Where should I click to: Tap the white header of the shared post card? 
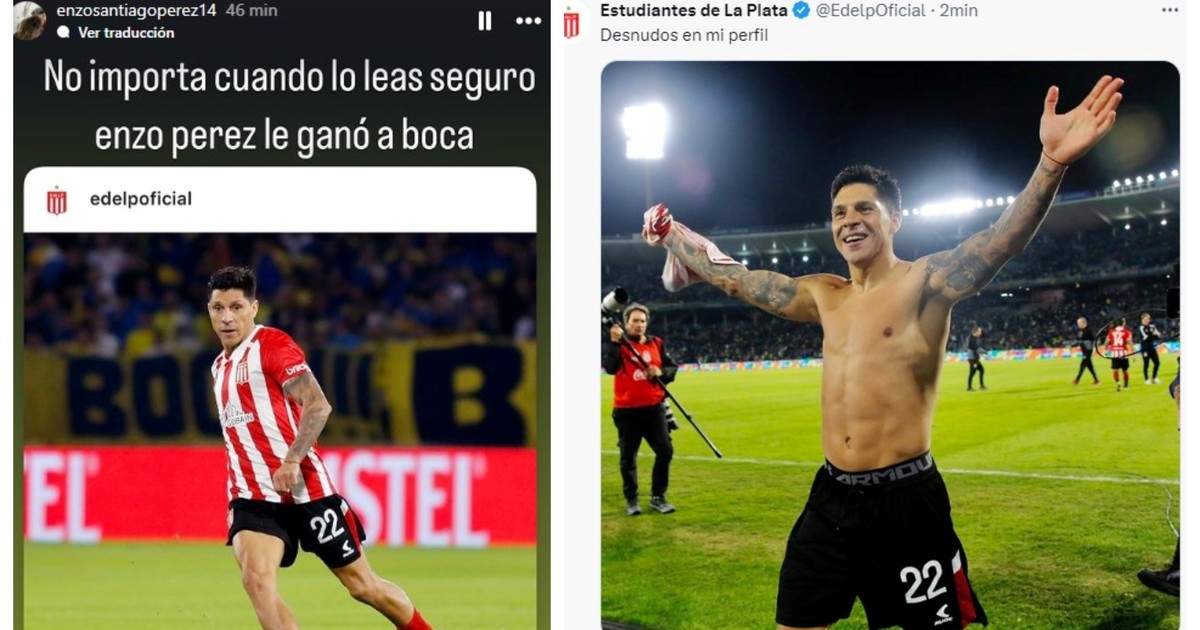(x=280, y=200)
